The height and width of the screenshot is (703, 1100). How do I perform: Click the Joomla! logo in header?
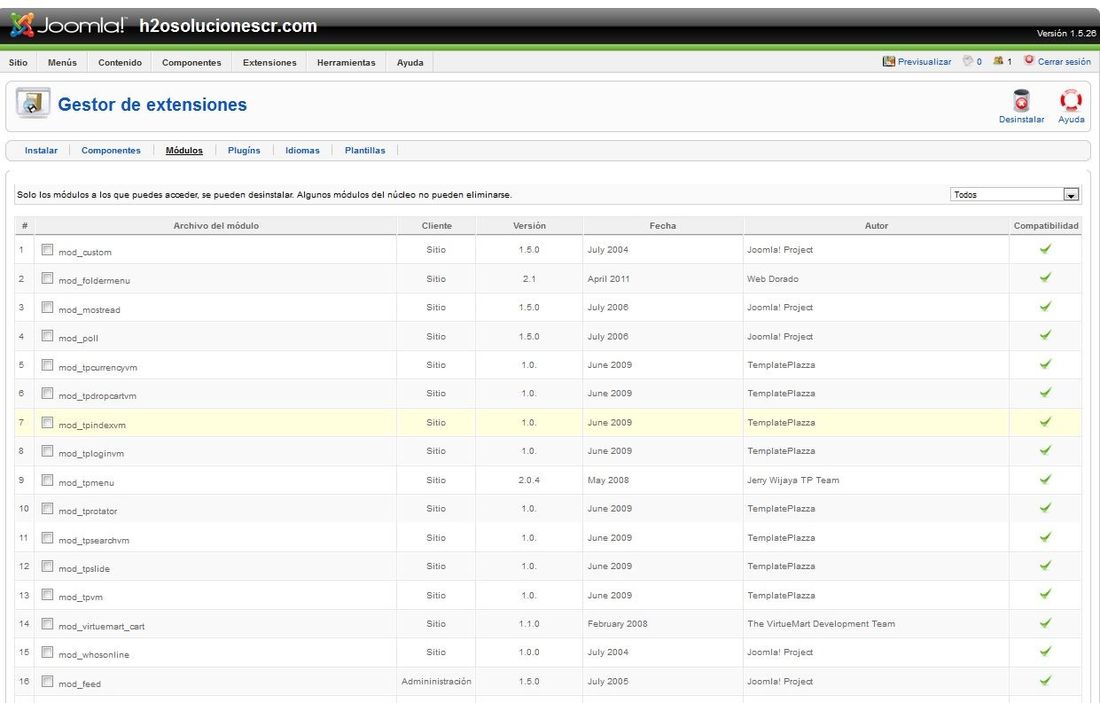[x=68, y=25]
